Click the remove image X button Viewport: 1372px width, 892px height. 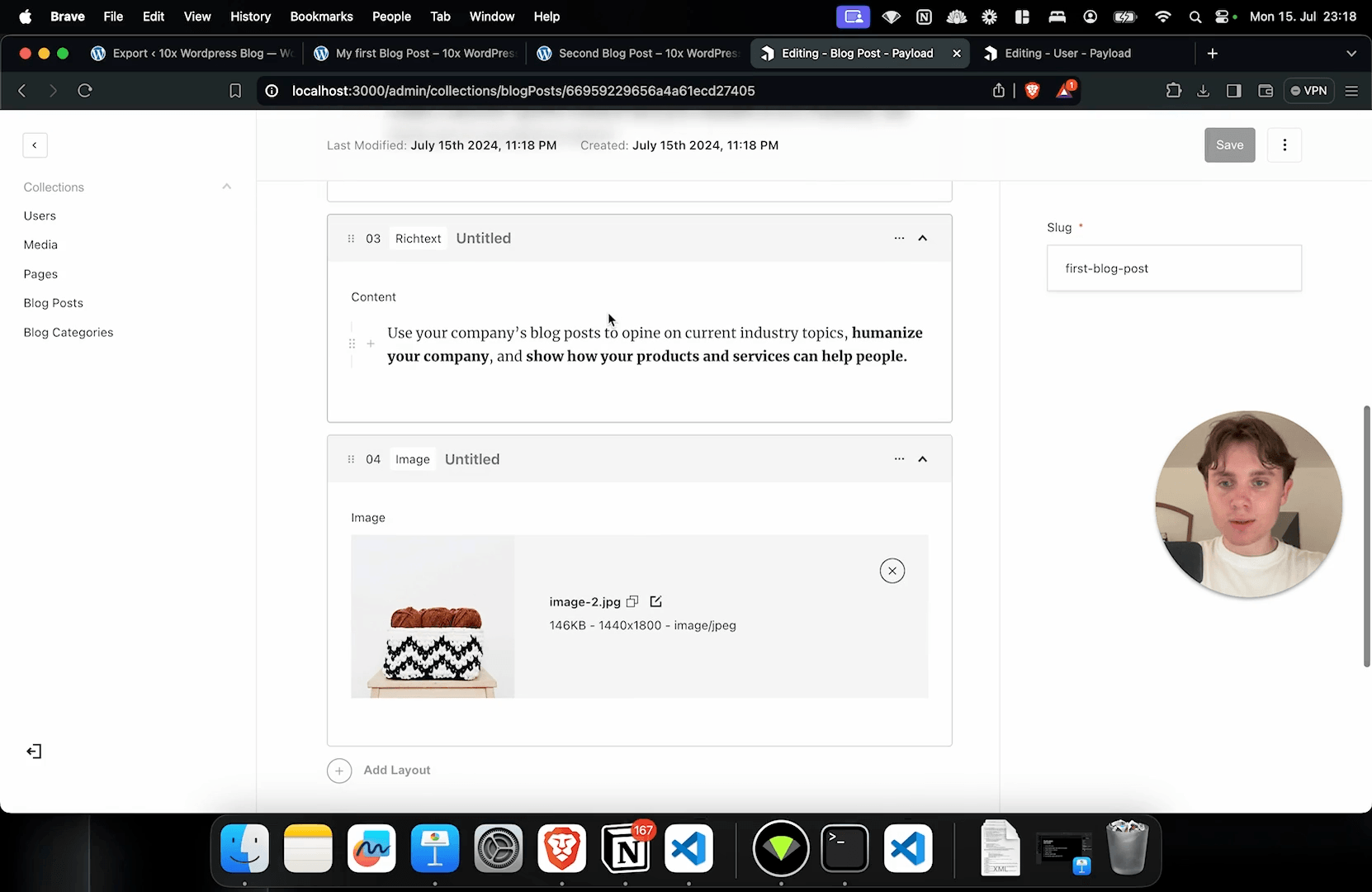tap(892, 571)
